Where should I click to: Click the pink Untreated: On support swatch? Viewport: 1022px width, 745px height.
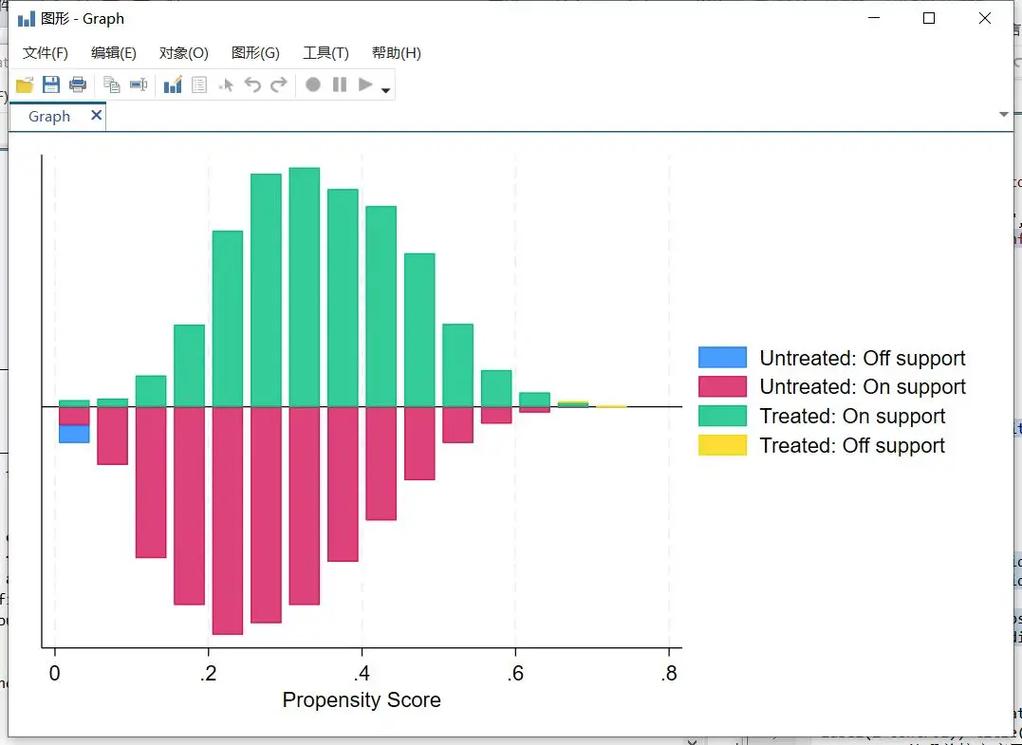[722, 387]
